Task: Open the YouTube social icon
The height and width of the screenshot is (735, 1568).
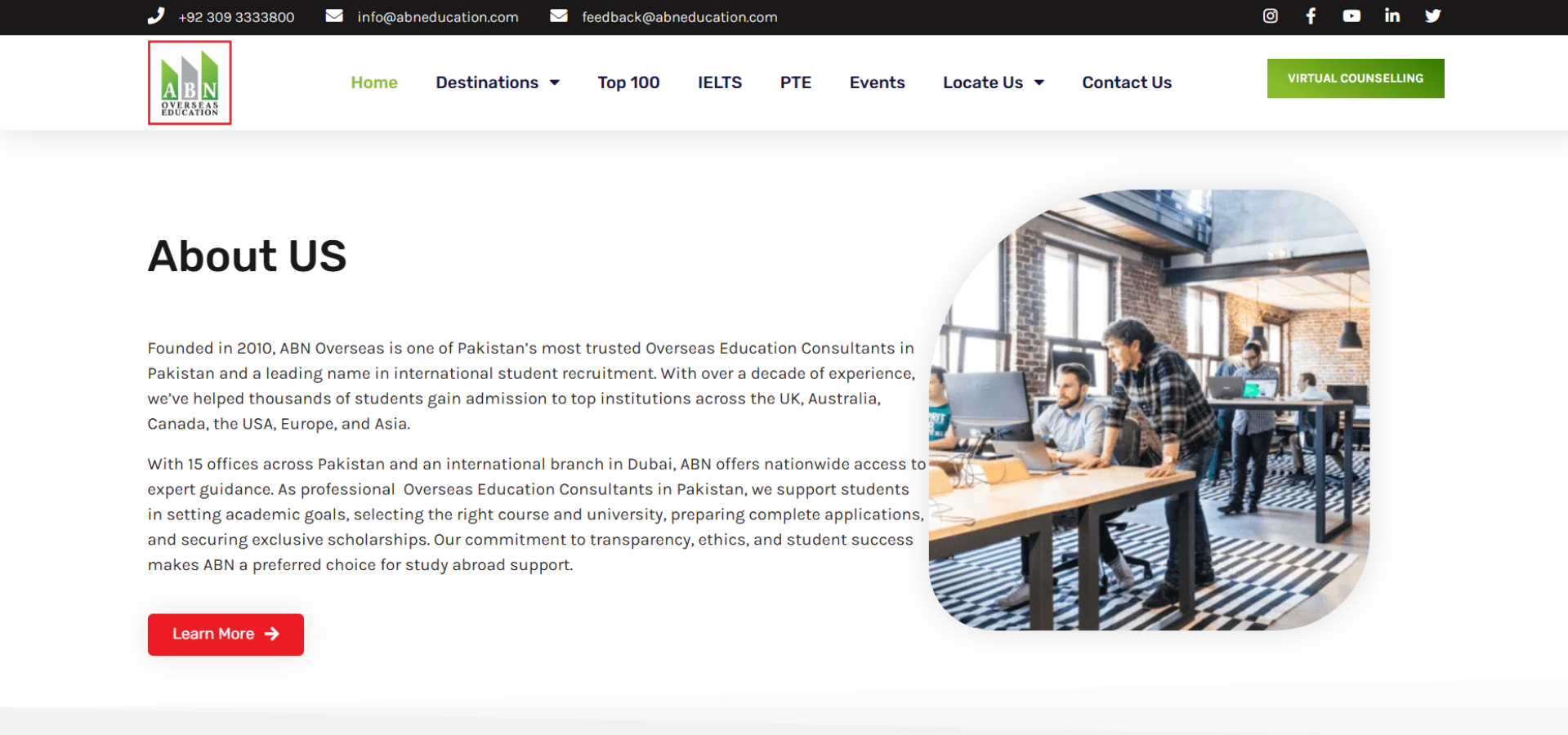Action: pos(1351,16)
